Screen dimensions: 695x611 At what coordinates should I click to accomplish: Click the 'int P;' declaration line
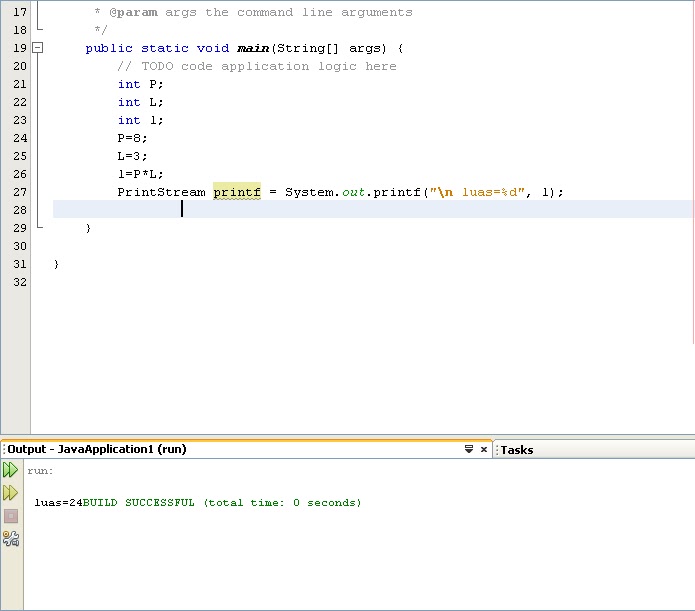[141, 84]
